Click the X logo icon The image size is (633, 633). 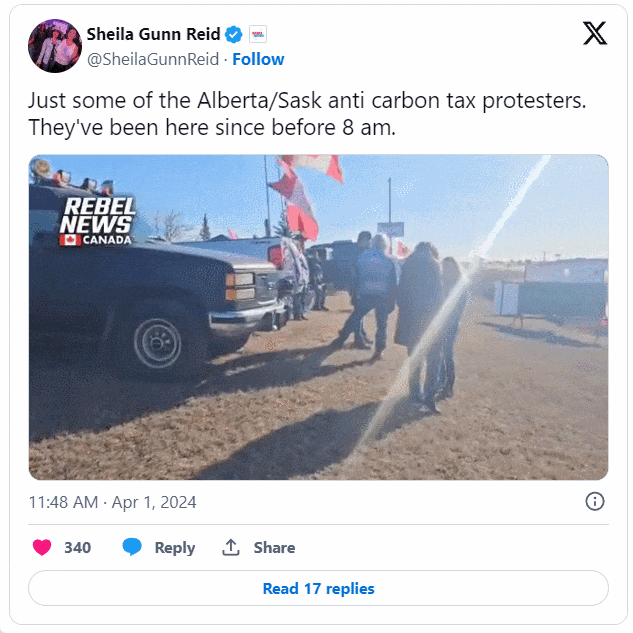[594, 33]
